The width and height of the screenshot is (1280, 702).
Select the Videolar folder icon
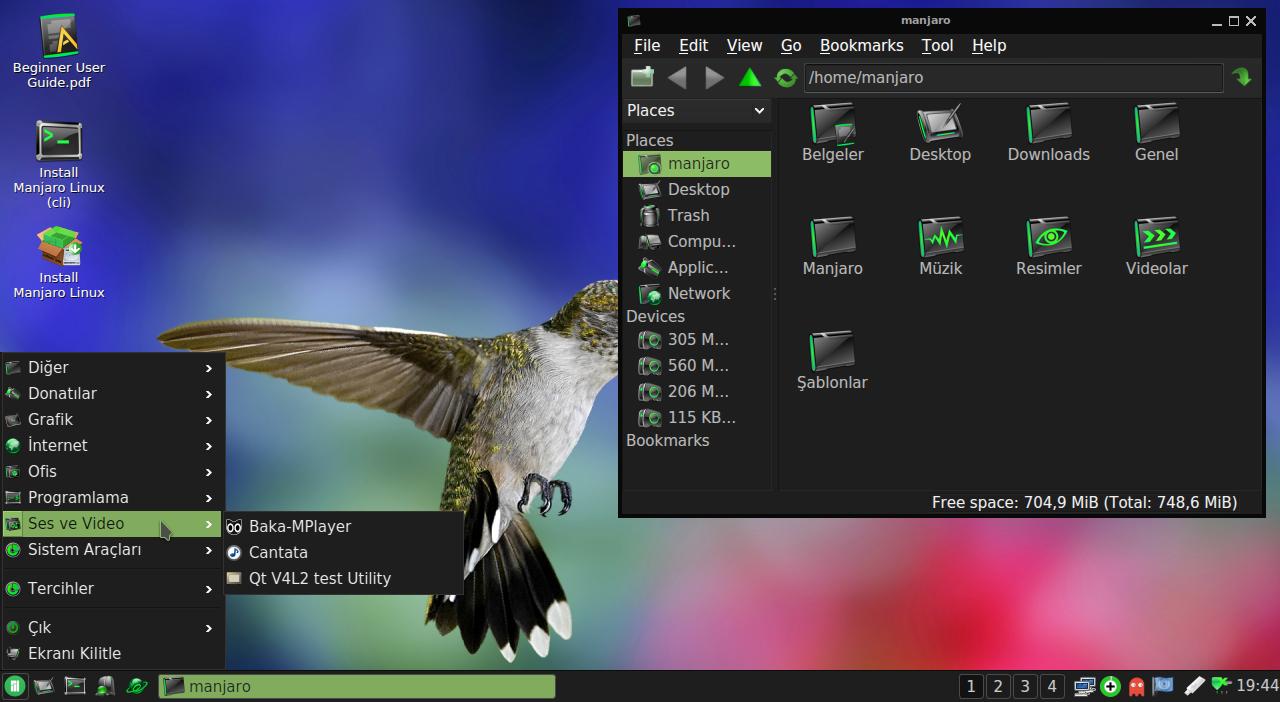pos(1157,247)
